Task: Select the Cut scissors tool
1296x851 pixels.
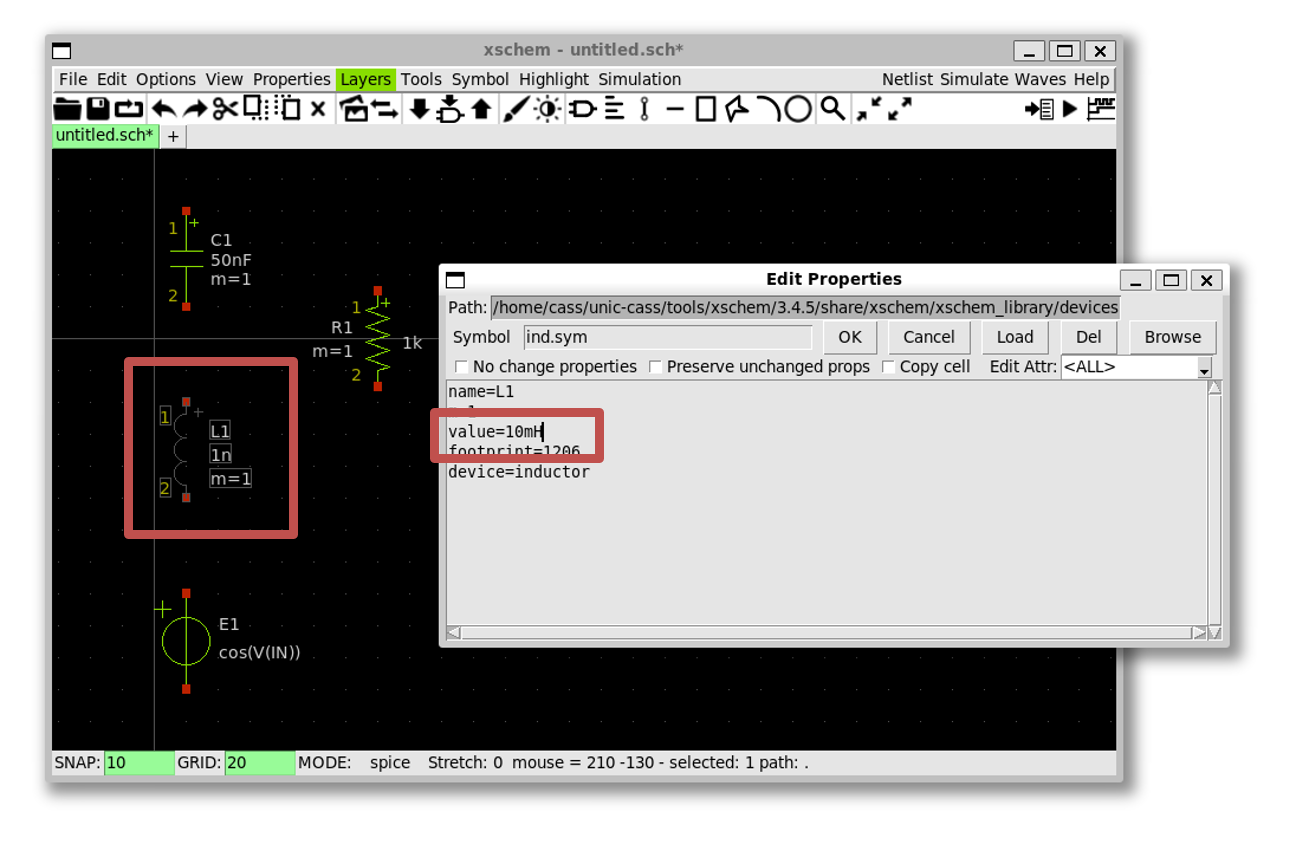Action: pos(225,109)
